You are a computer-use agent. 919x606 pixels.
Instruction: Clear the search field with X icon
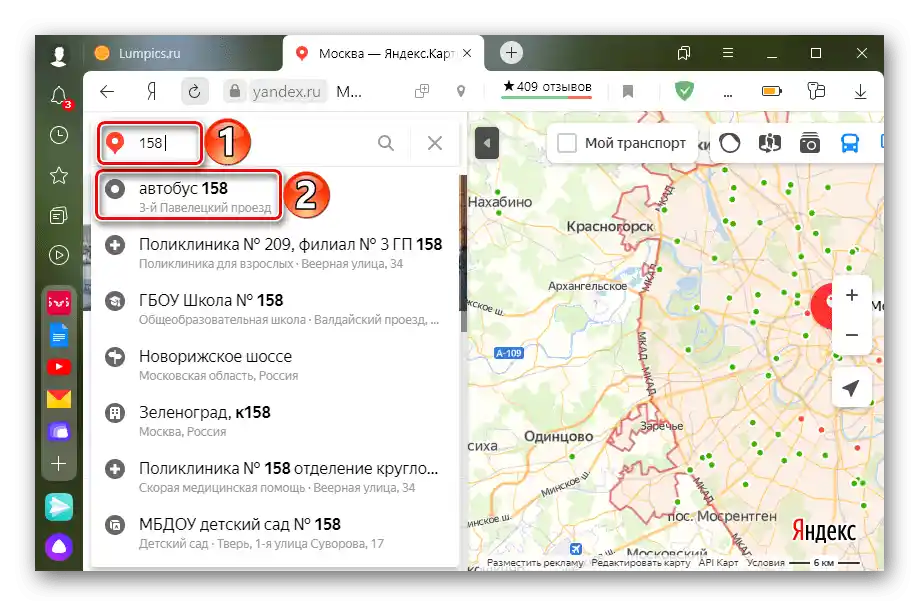coord(434,142)
